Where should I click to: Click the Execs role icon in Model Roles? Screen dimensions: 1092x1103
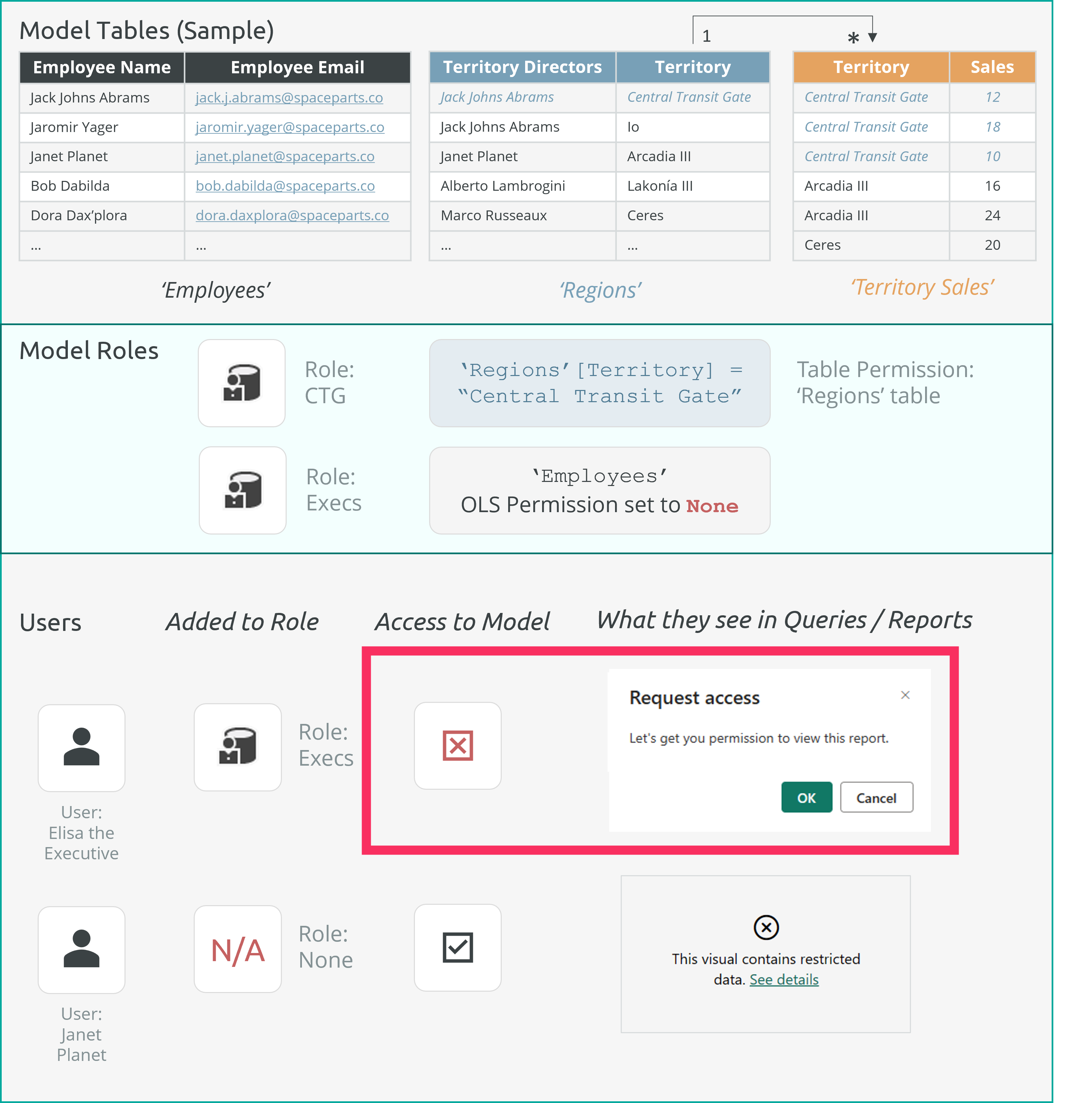coord(243,490)
